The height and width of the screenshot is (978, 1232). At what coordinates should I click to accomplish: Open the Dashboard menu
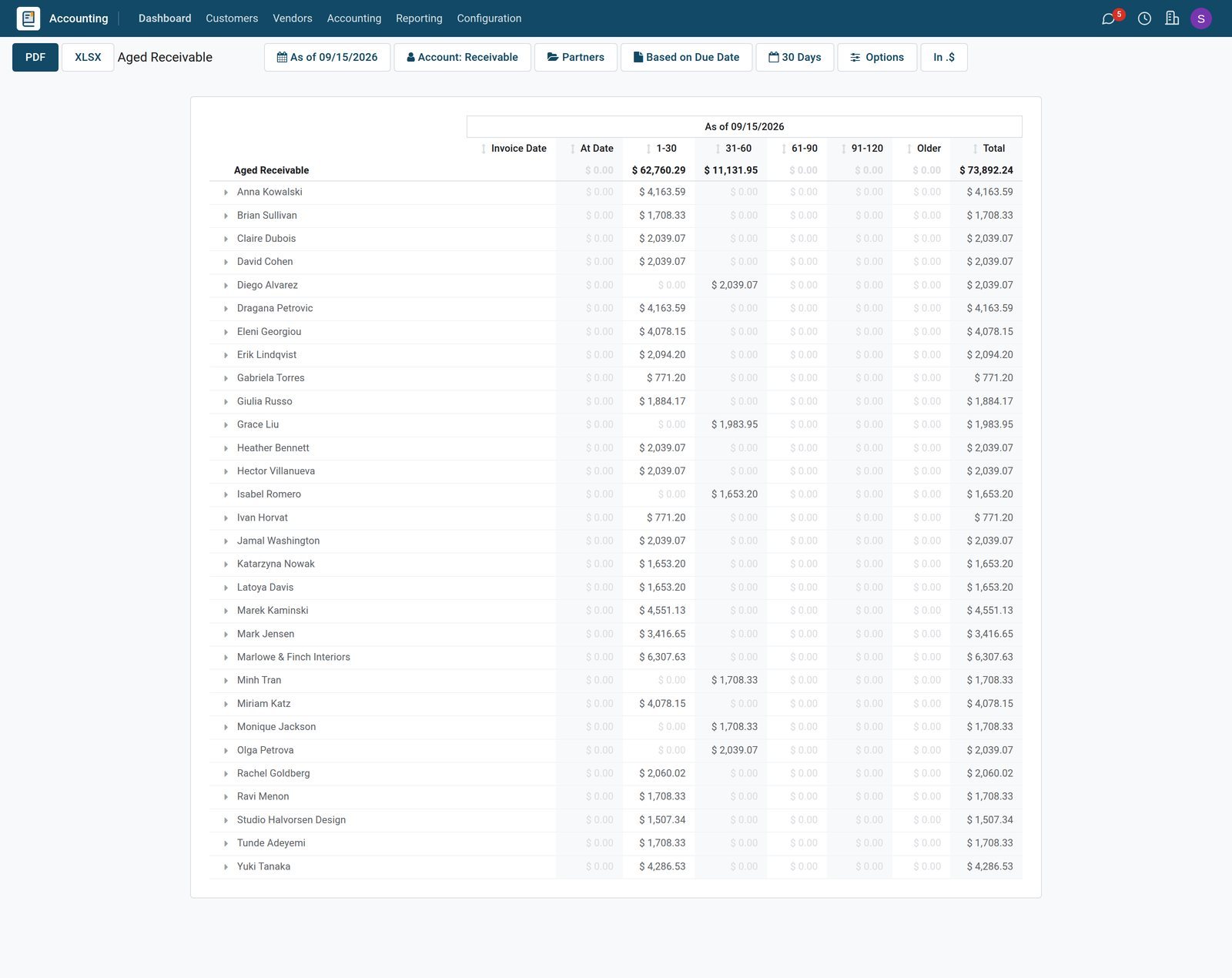point(165,18)
